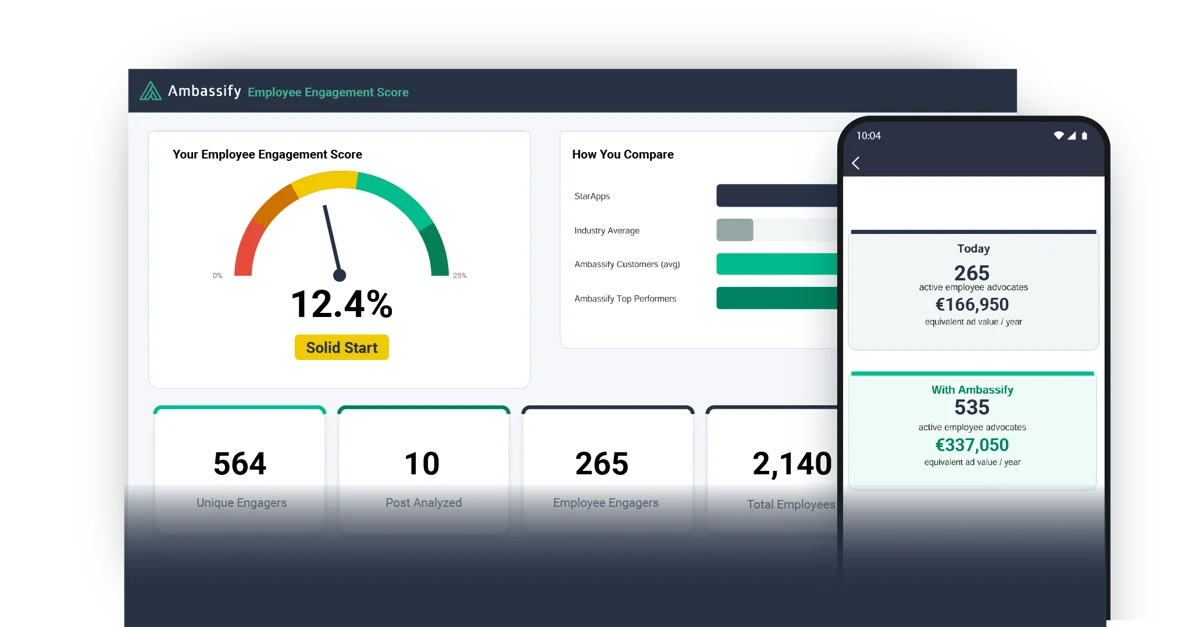
Task: Click the 2,140 Total Employees value
Action: point(792,463)
